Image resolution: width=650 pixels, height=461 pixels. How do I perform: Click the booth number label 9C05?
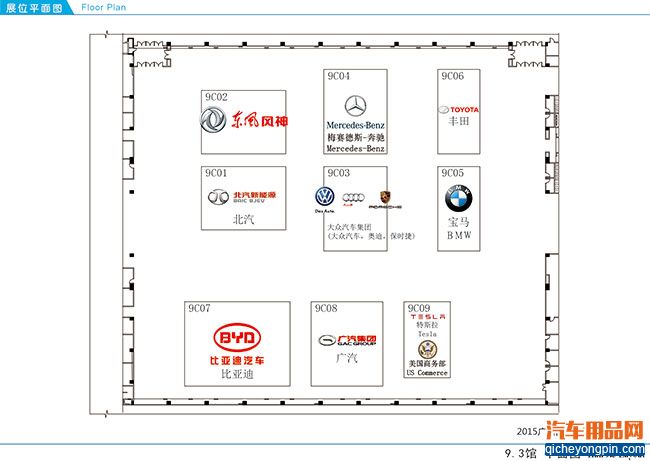coord(453,173)
